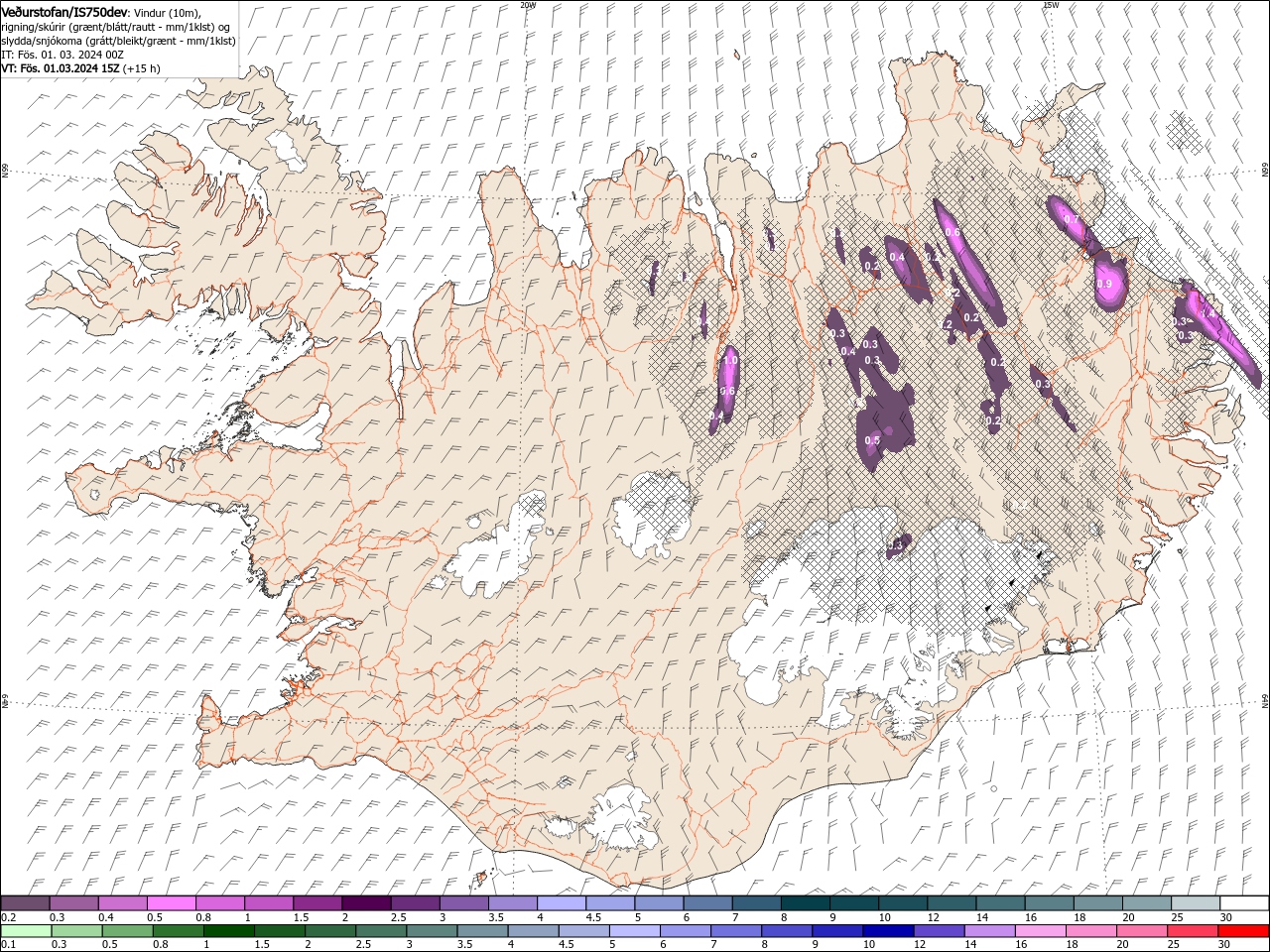The image size is (1270, 952).
Task: Select the darkest purple swatch left of label 2.5 in the snow scale
Action: pyautogui.click(x=365, y=903)
